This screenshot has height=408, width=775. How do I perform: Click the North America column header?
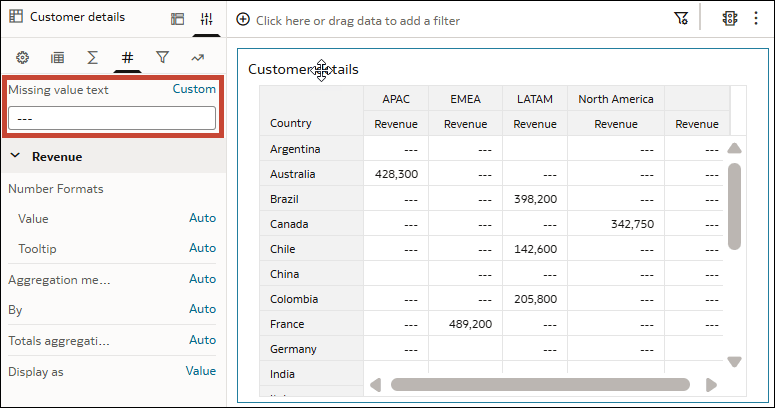[616, 99]
